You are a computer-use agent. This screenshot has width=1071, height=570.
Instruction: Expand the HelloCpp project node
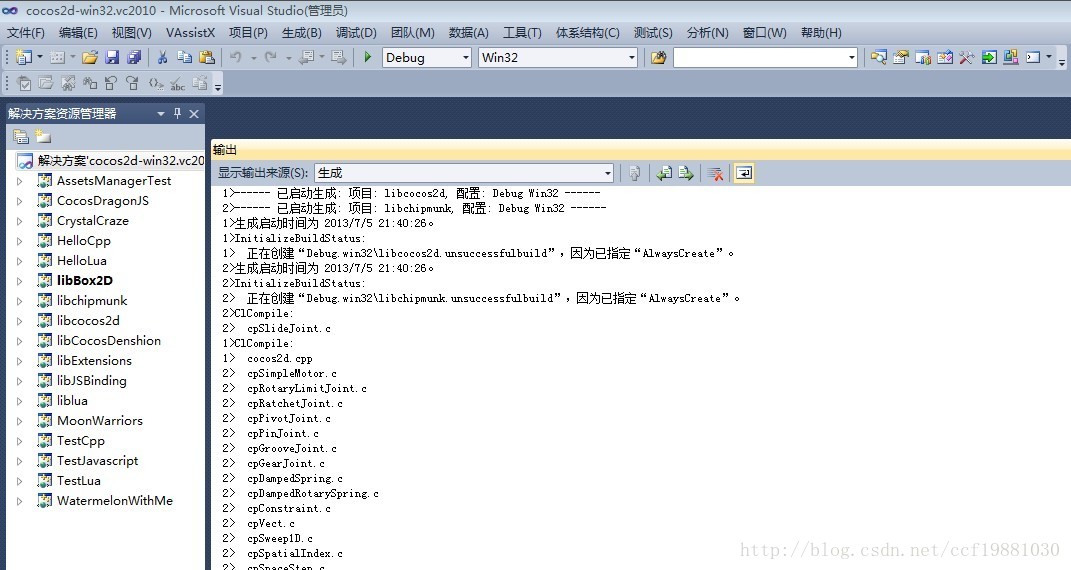[19, 241]
